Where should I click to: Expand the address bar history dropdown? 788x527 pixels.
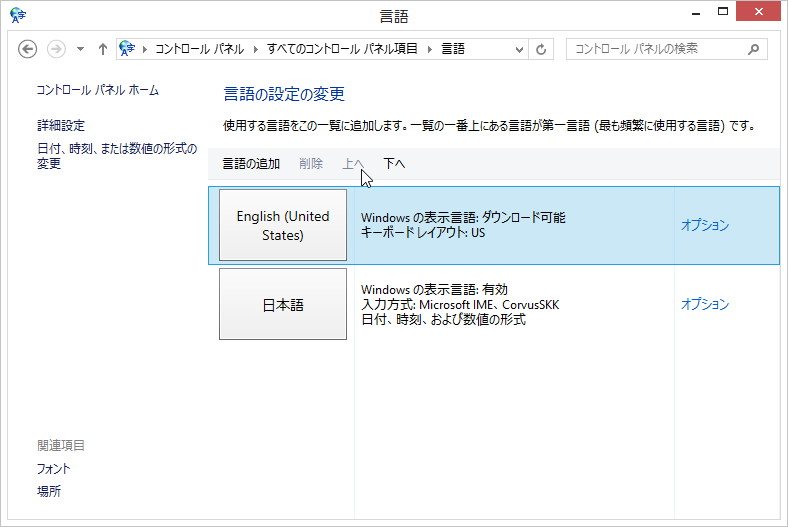click(520, 49)
